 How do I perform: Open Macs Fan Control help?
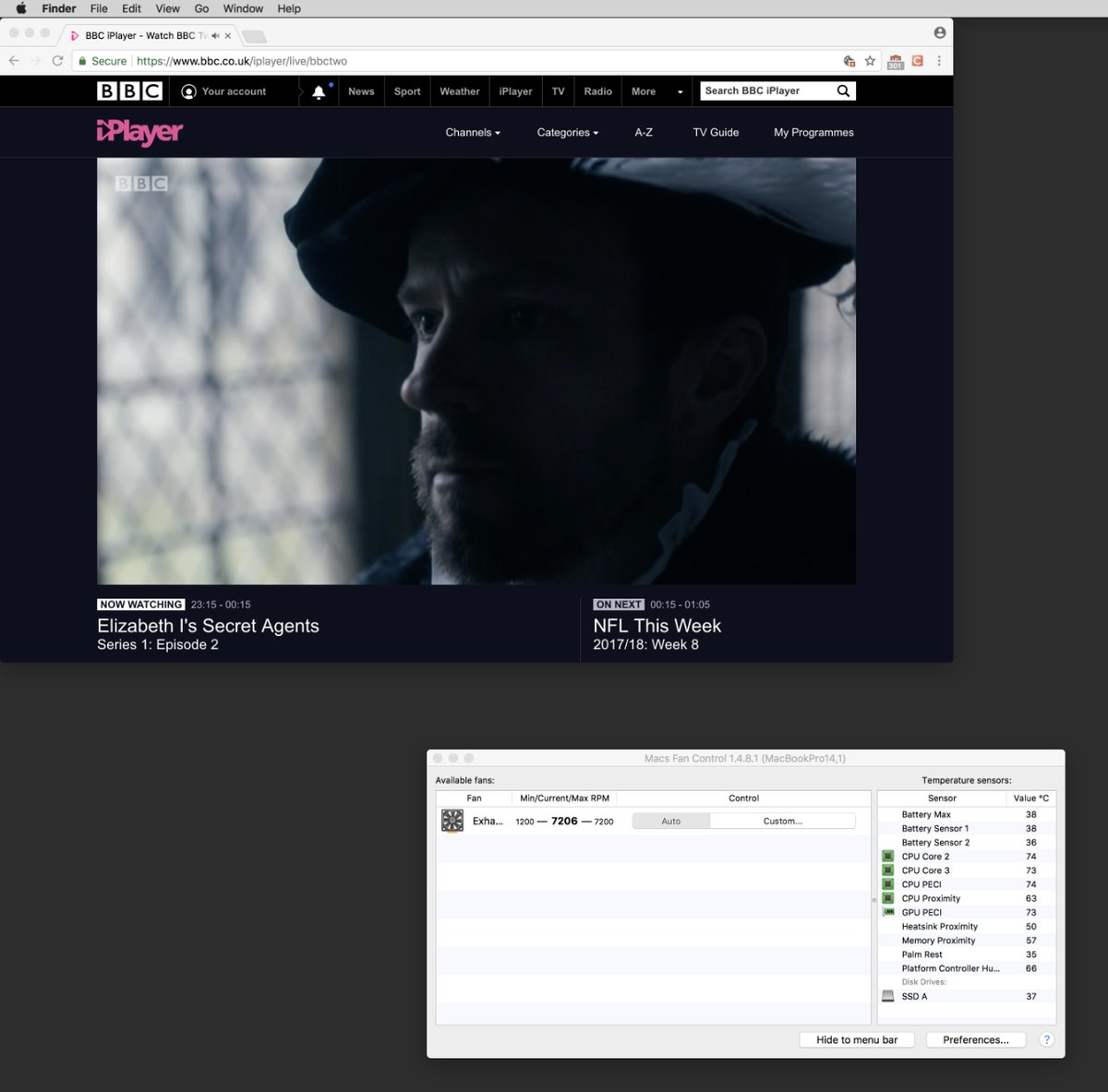coord(1046,1039)
